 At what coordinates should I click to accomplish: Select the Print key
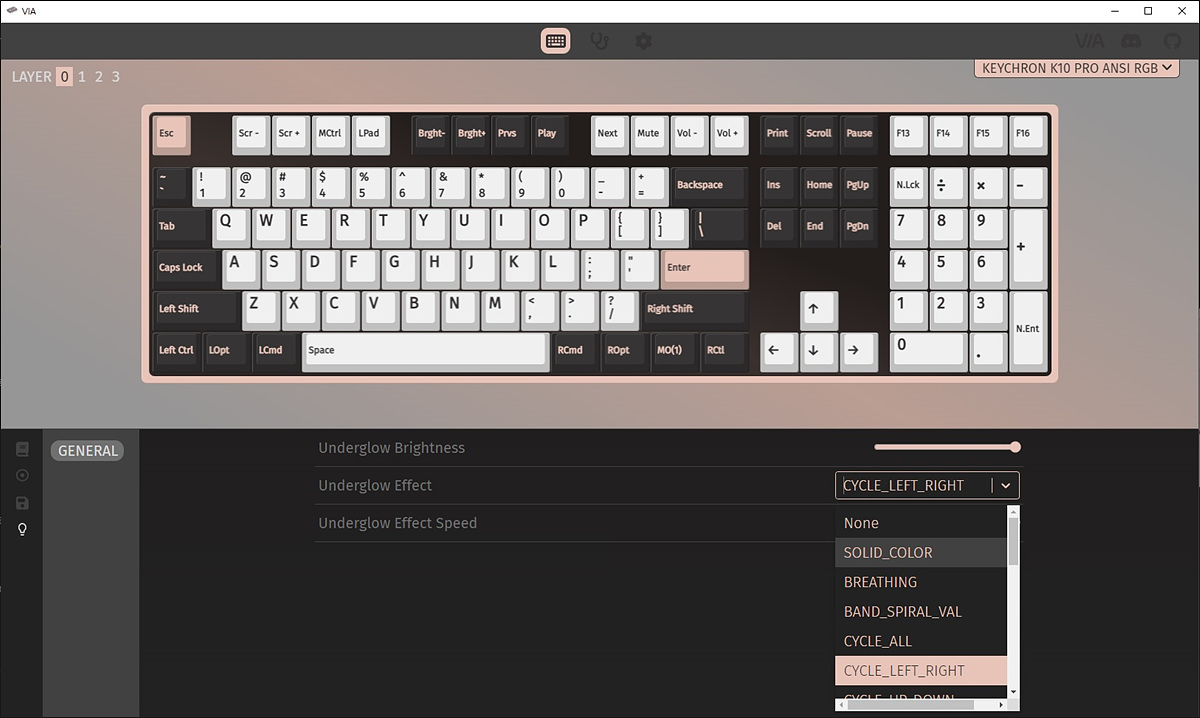pos(778,135)
